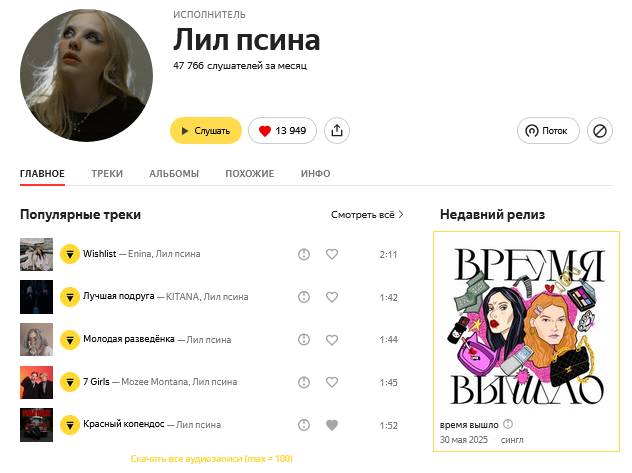Screen dimensions: 632x473
Task: Like Лучшая подруга track with heart
Action: 332,297
